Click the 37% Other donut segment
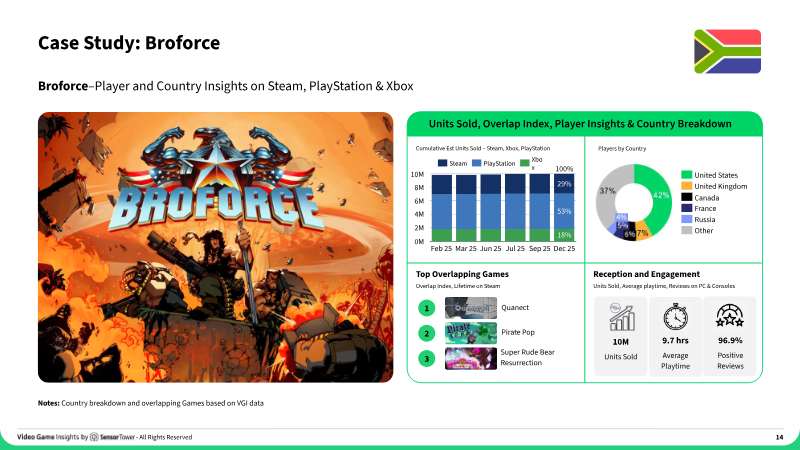The image size is (800, 450). click(611, 191)
